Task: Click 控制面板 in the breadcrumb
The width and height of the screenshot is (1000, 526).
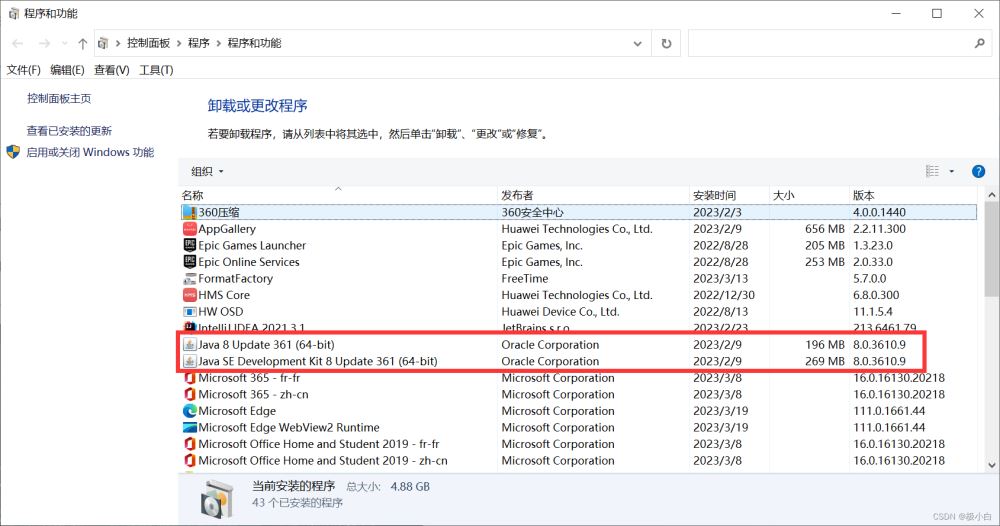Action: (149, 43)
